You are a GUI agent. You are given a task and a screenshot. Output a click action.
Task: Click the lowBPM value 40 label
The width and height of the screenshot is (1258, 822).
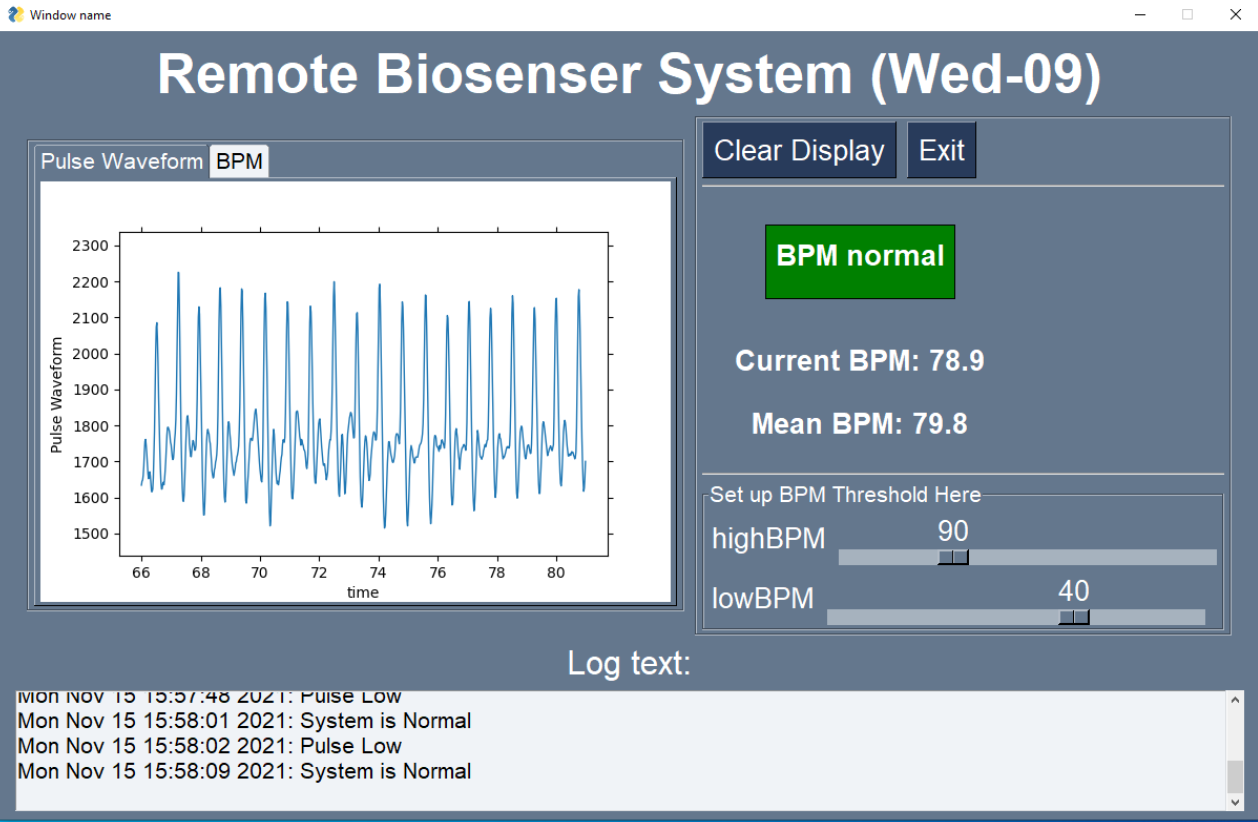tap(1074, 591)
